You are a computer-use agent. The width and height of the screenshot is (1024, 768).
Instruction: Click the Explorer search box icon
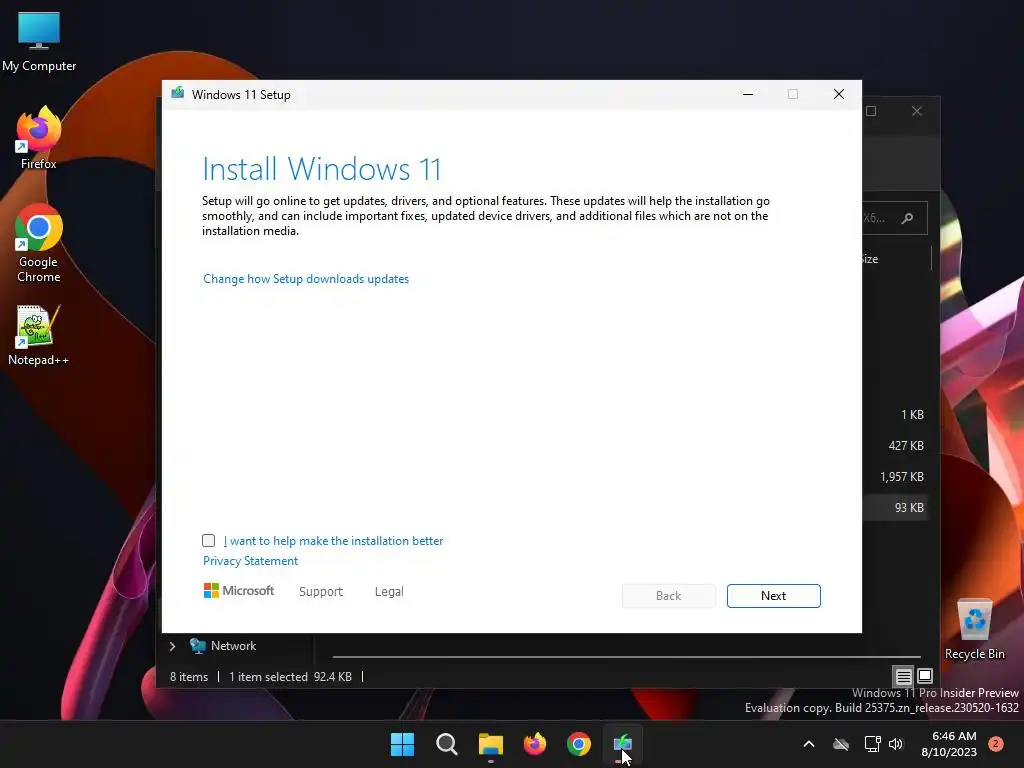pyautogui.click(x=907, y=218)
